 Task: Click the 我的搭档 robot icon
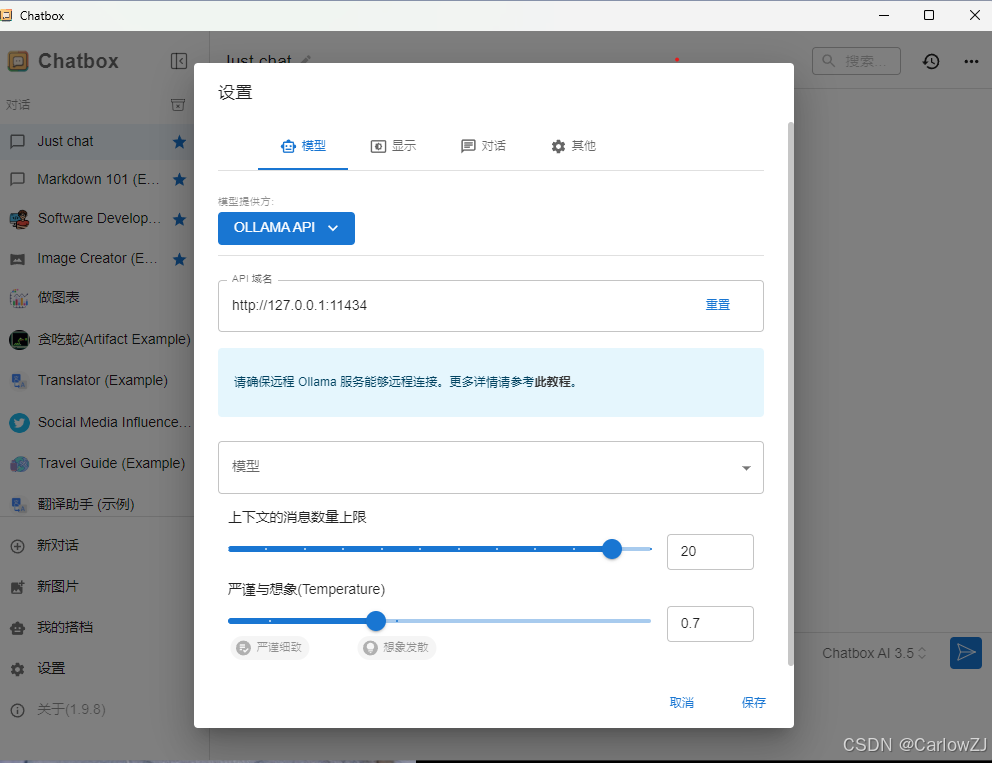(x=18, y=628)
